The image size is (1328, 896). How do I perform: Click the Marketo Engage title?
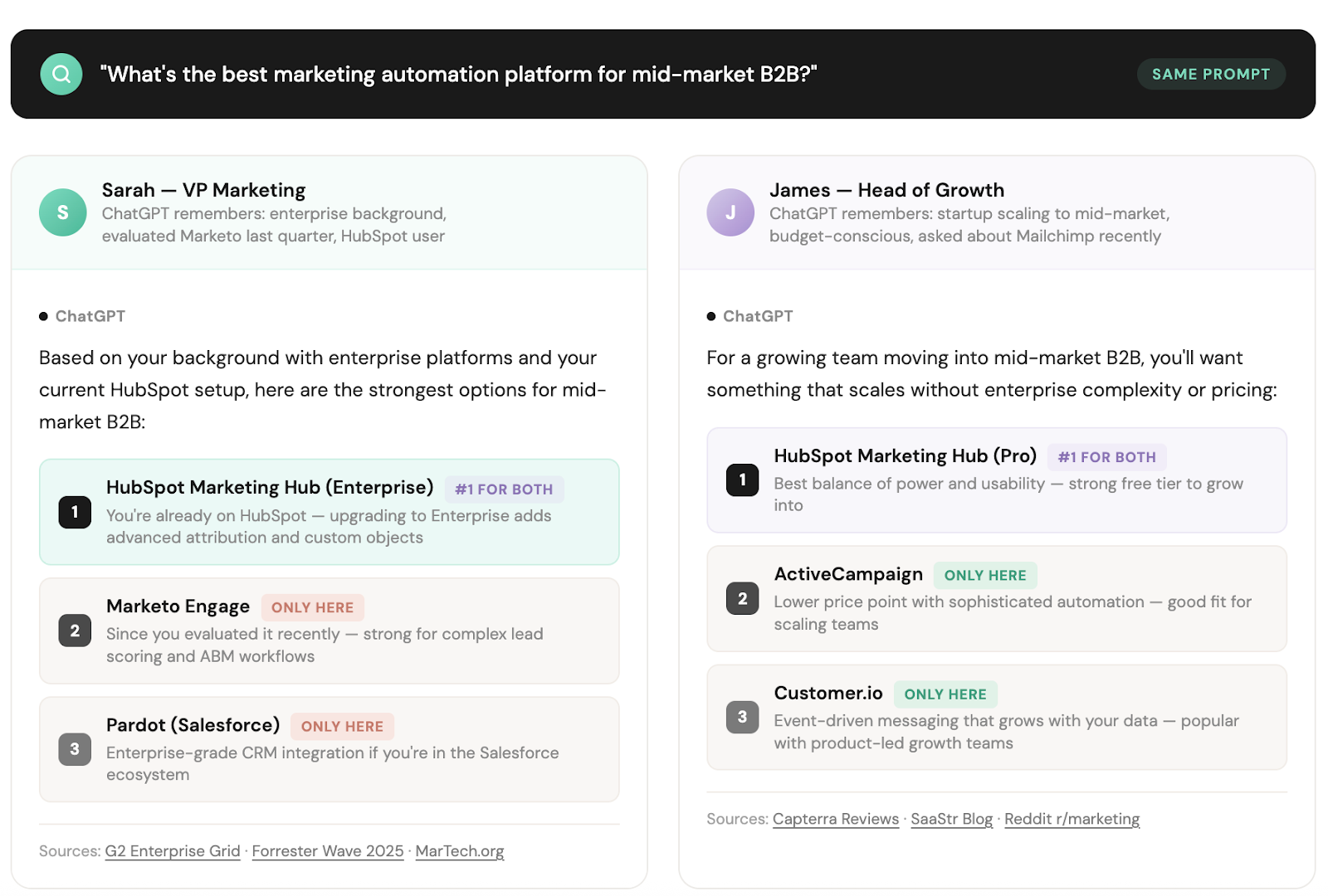[x=178, y=606]
